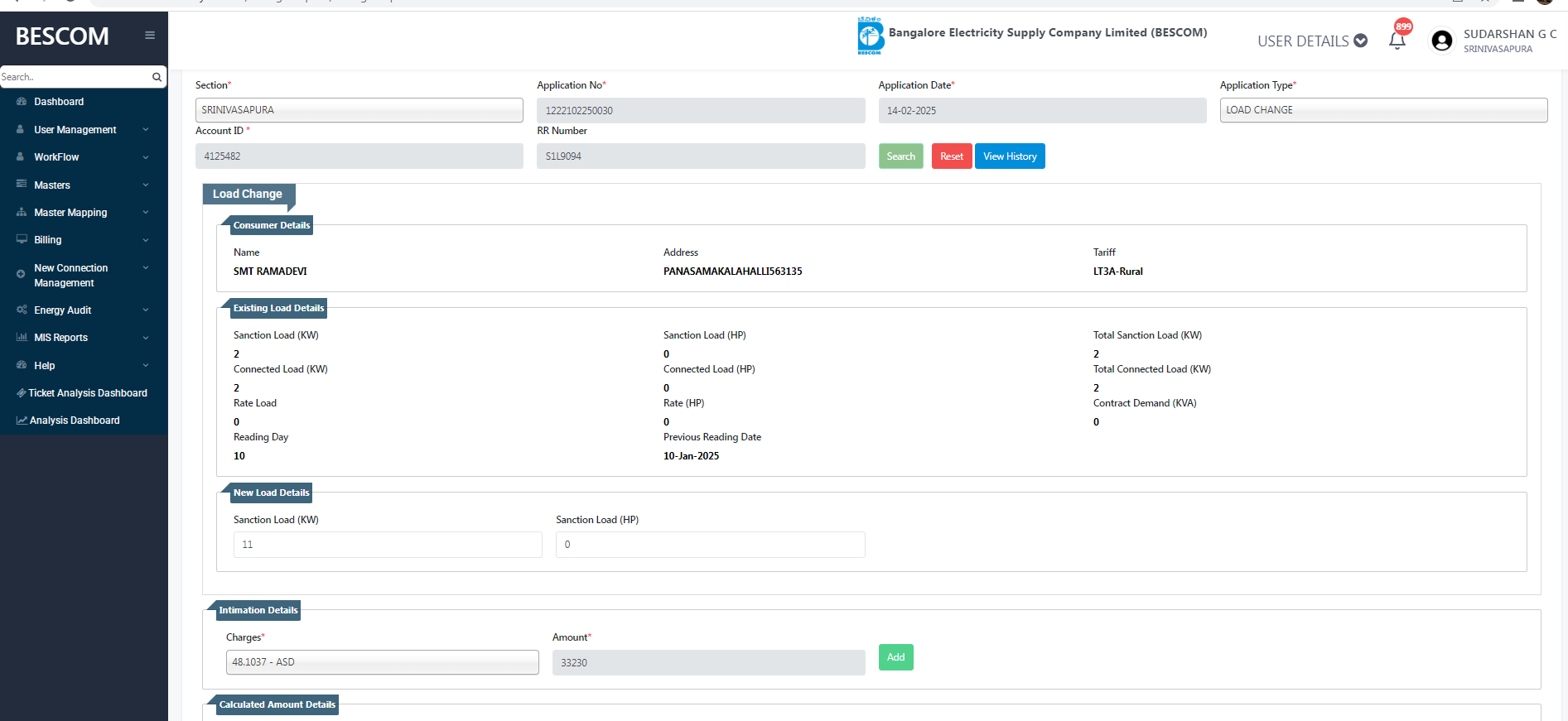This screenshot has width=1568, height=721.
Task: Click the Application No field
Action: [701, 110]
